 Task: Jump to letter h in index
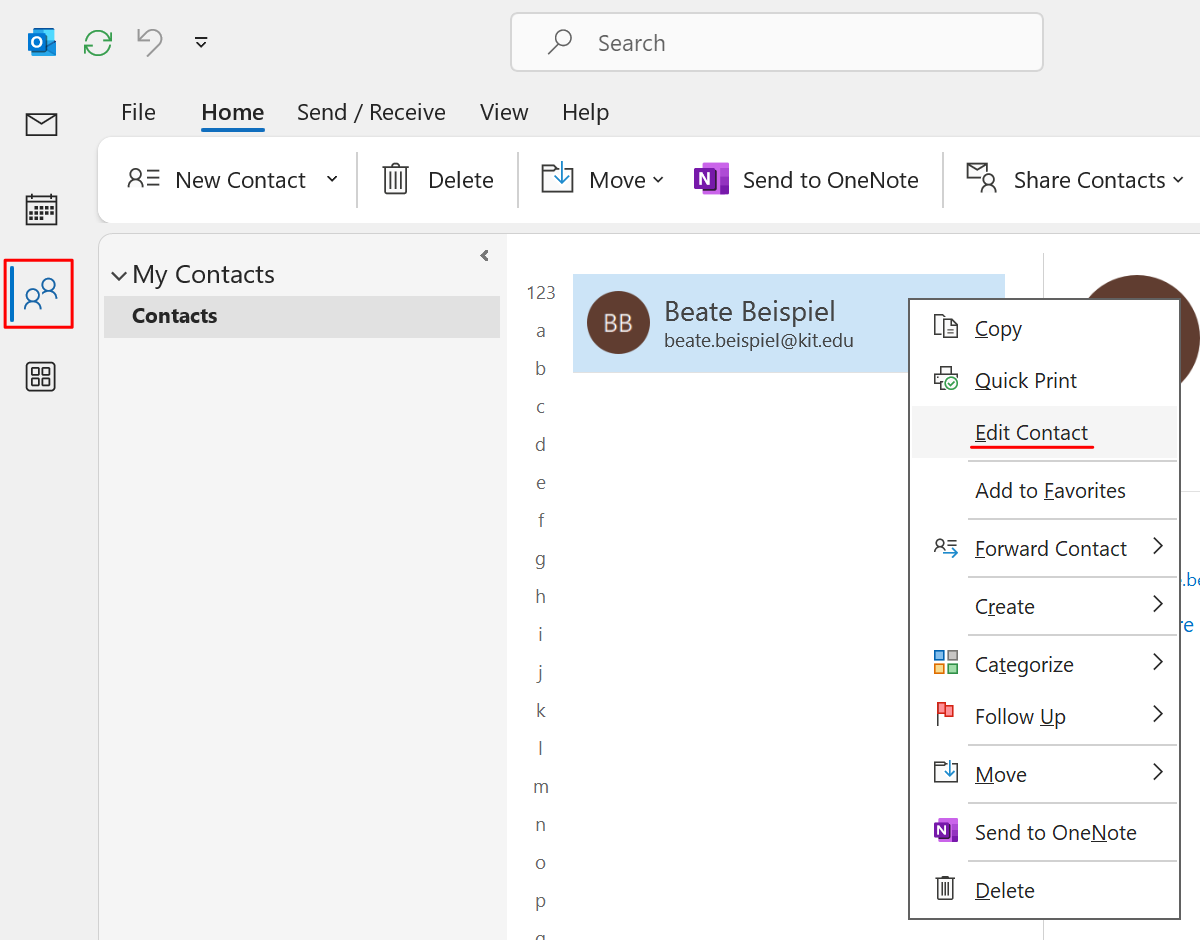point(541,597)
